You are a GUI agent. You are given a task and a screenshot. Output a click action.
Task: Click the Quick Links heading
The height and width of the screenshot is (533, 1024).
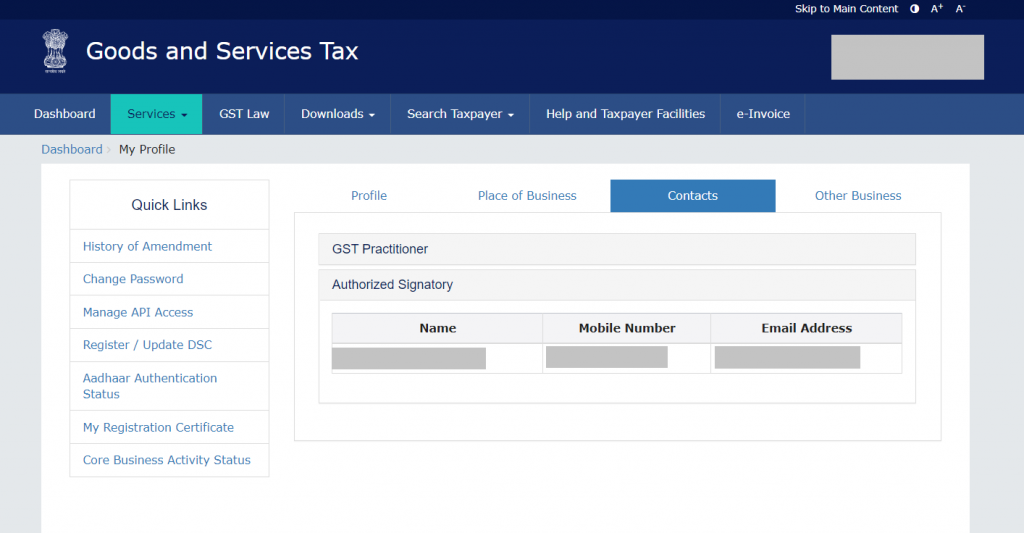point(169,205)
